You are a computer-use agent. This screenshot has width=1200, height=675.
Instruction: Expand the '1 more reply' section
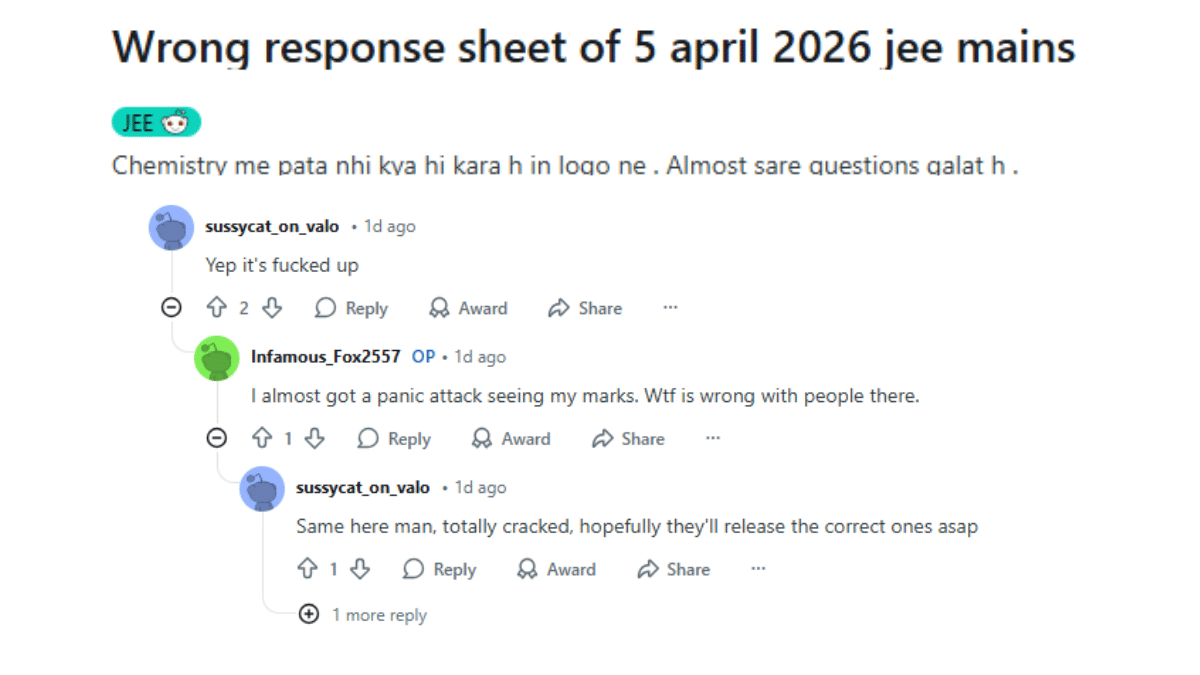310,614
